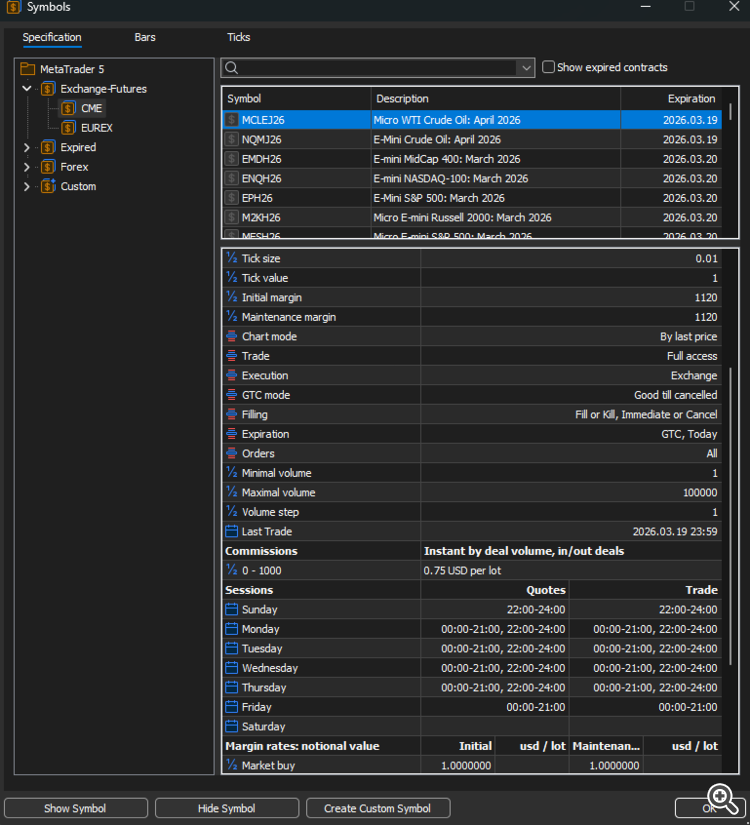The width and height of the screenshot is (750, 825).
Task: Collapse the Exchange-Futures tree node
Action: pyautogui.click(x=27, y=89)
